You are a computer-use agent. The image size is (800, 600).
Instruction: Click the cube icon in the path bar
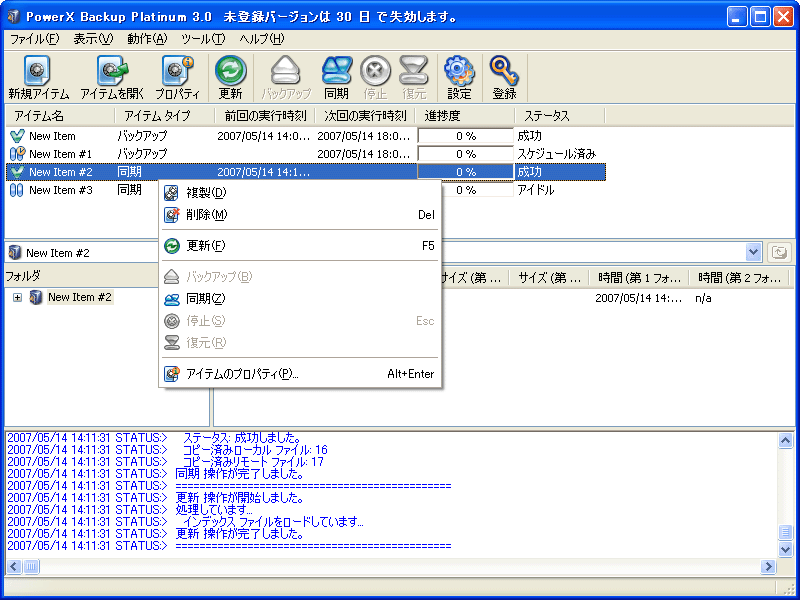[x=15, y=253]
